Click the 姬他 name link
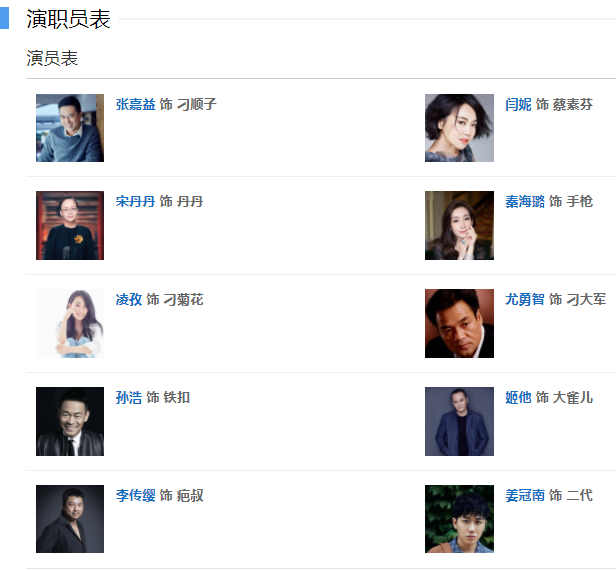The height and width of the screenshot is (570, 616). pyautogui.click(x=518, y=398)
